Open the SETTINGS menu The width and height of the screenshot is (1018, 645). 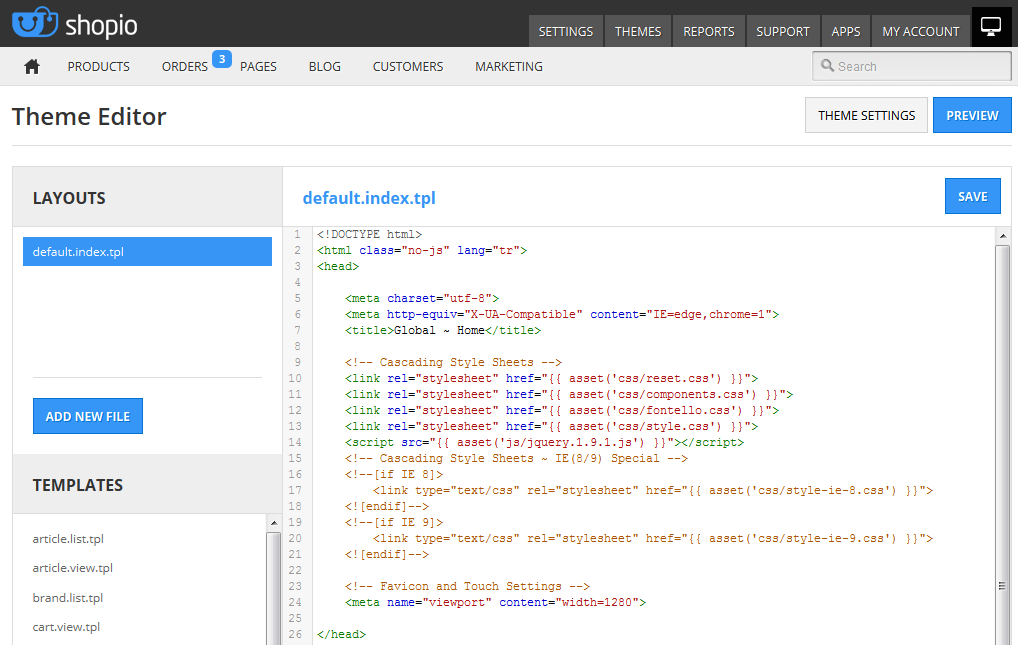click(x=565, y=31)
